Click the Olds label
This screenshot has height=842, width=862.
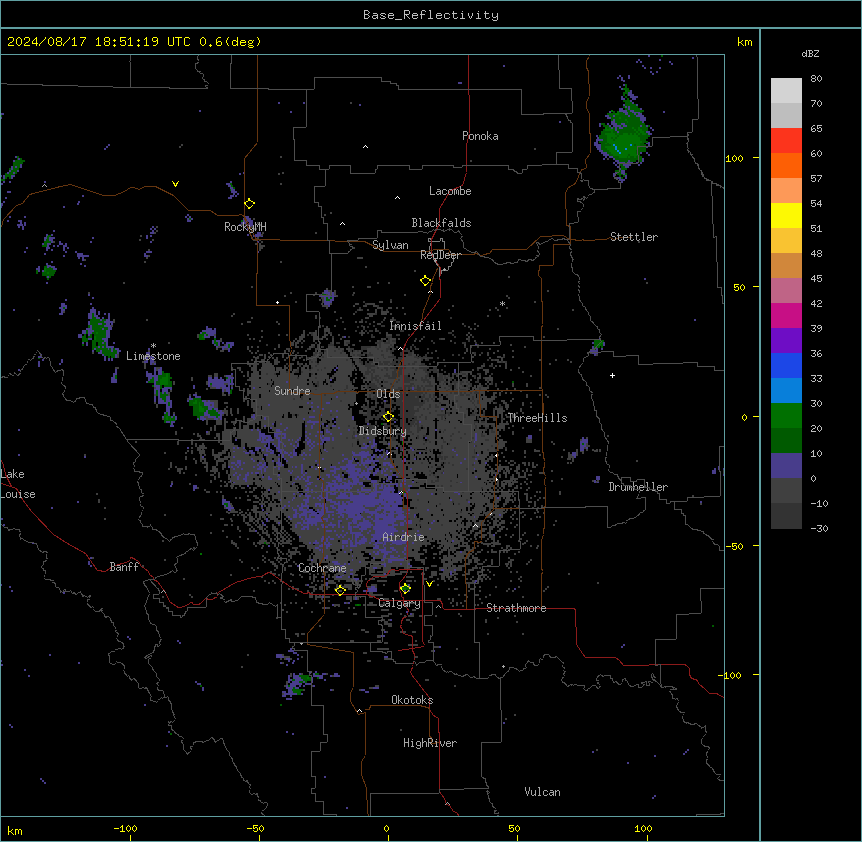pyautogui.click(x=388, y=394)
